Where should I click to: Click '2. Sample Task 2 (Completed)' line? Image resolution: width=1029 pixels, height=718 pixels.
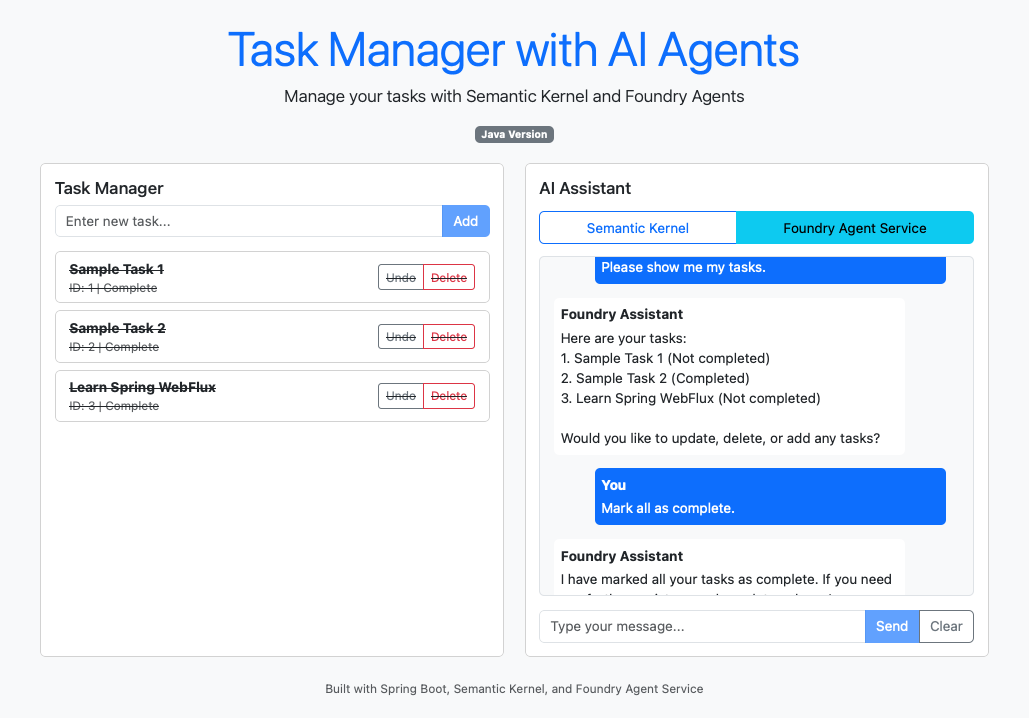tap(655, 378)
